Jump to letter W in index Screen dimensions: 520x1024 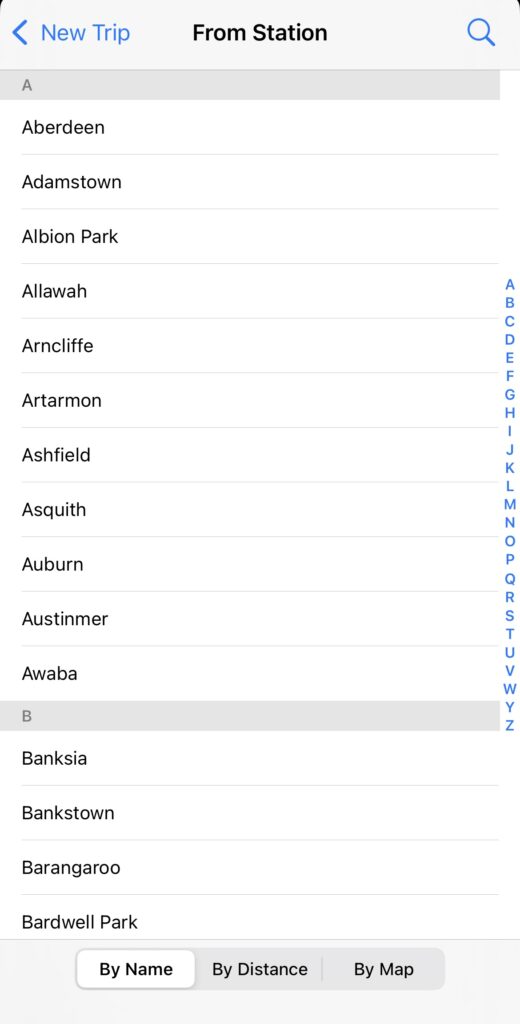[510, 689]
